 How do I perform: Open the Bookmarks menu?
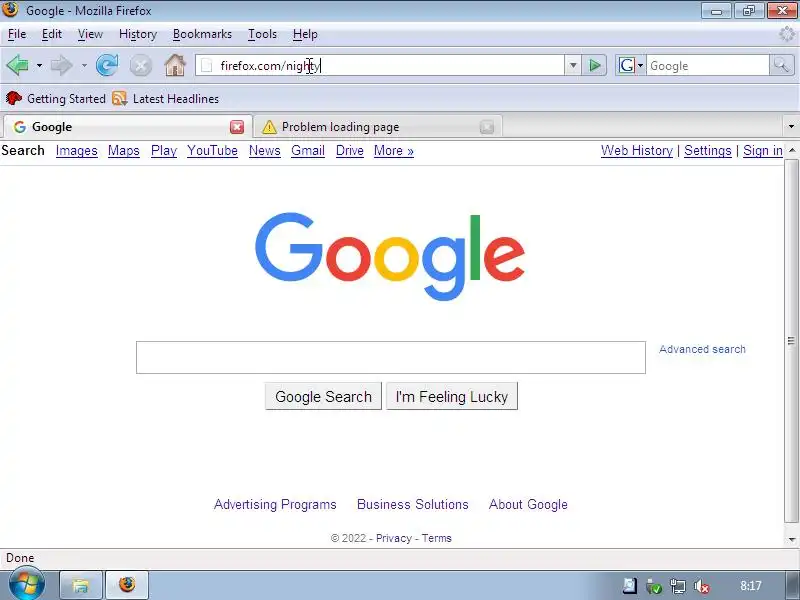202,34
